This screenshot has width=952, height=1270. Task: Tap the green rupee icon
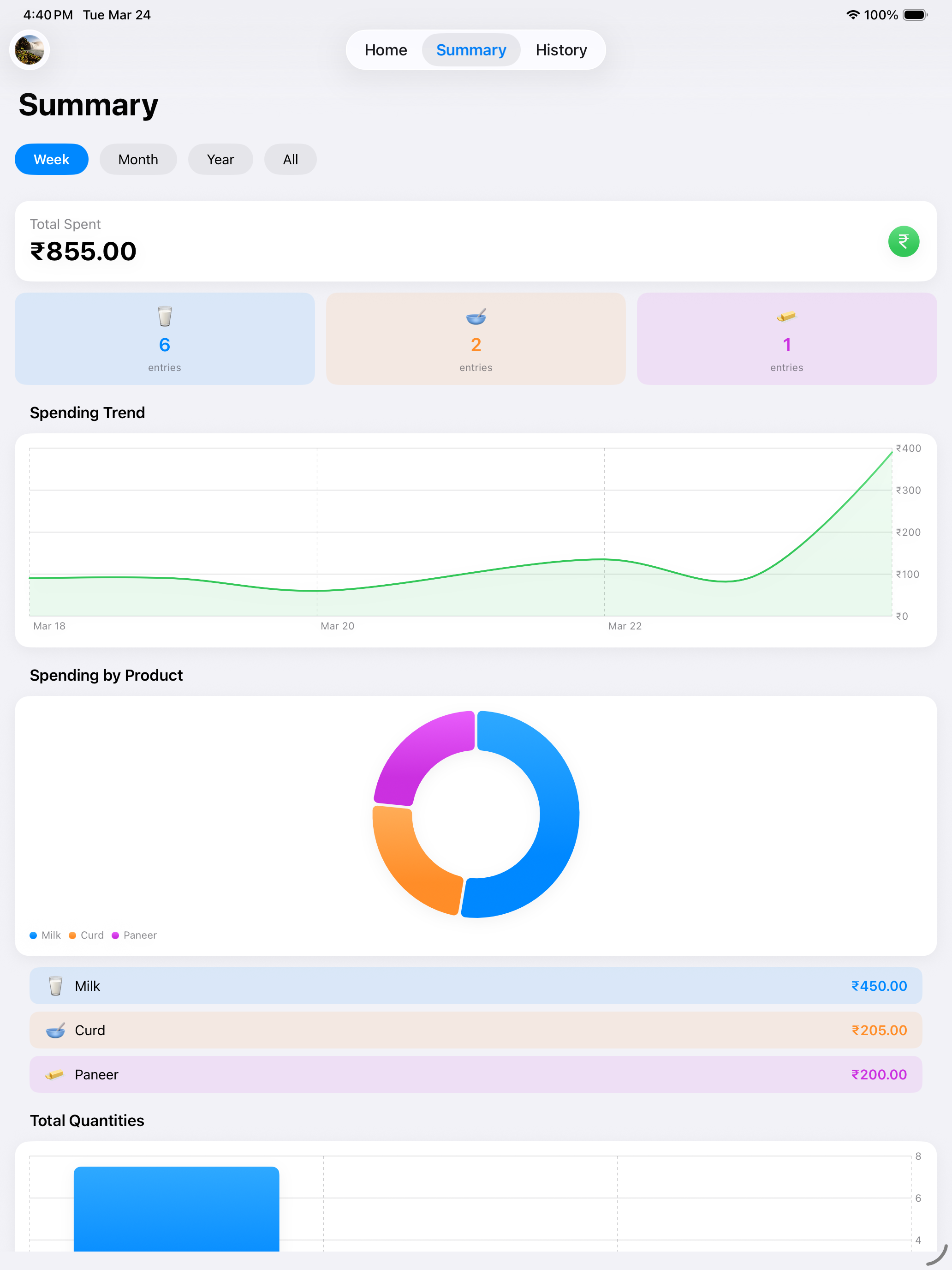pos(903,241)
